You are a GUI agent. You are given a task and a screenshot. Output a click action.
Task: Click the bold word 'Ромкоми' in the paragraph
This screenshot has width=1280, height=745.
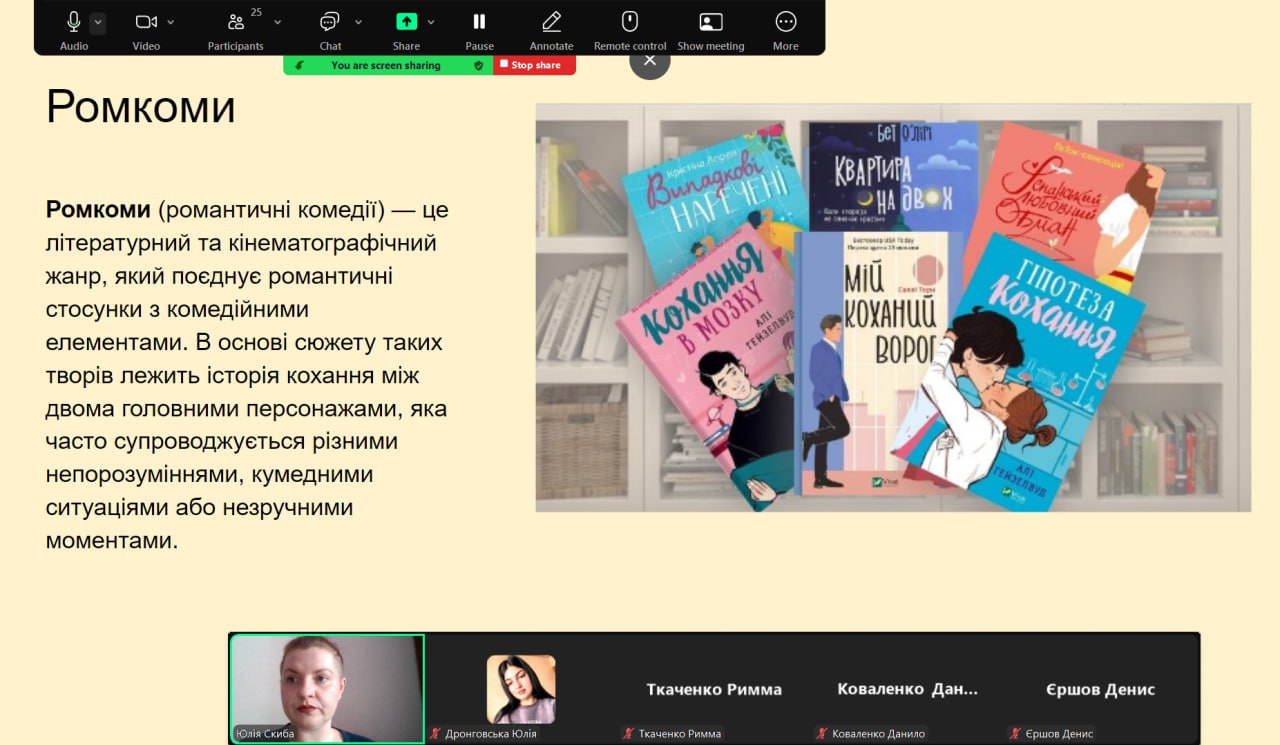(x=98, y=210)
